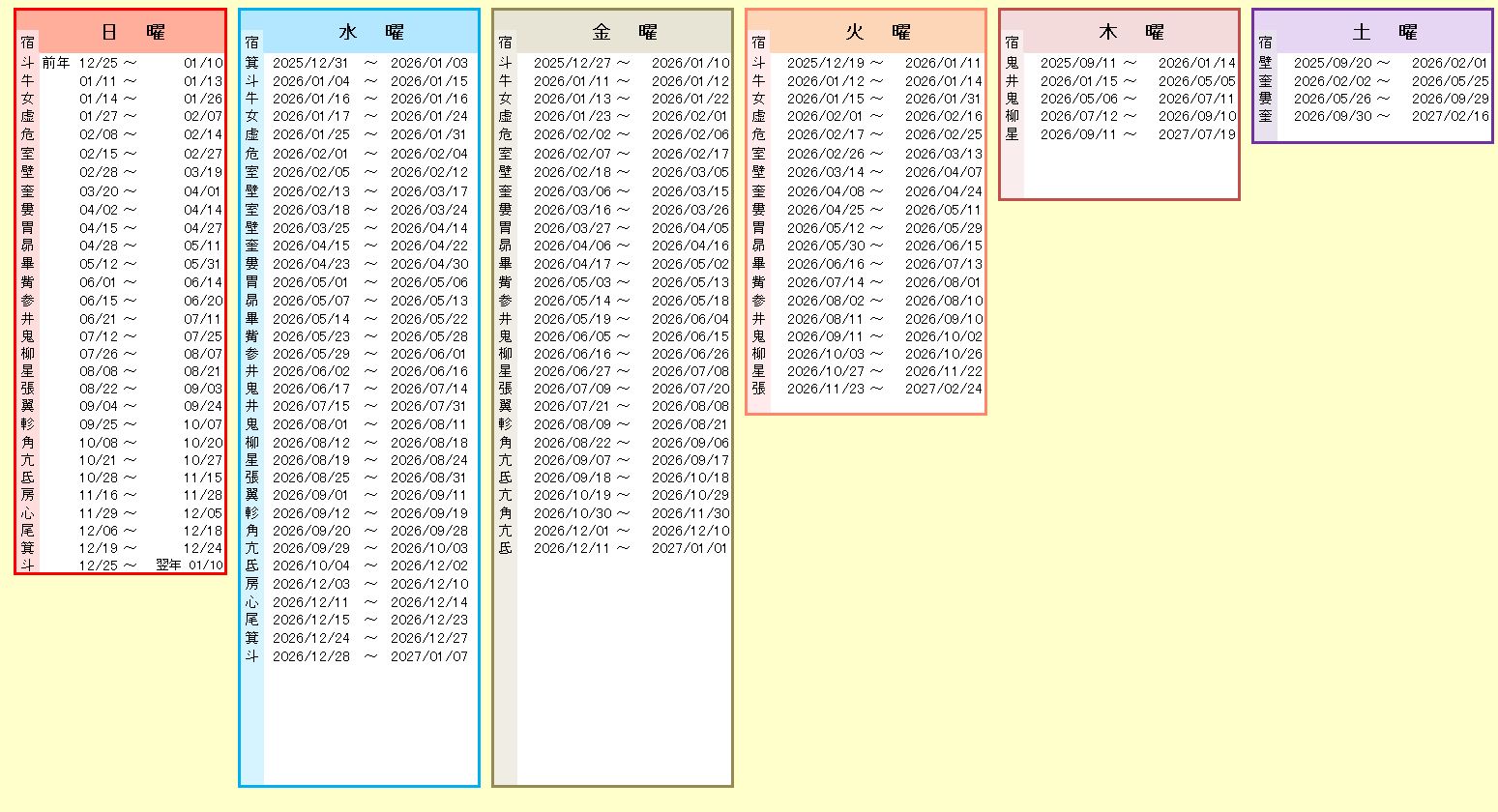Click the 木曜 table header
The image size is (1498, 812).
pyautogui.click(x=1131, y=32)
